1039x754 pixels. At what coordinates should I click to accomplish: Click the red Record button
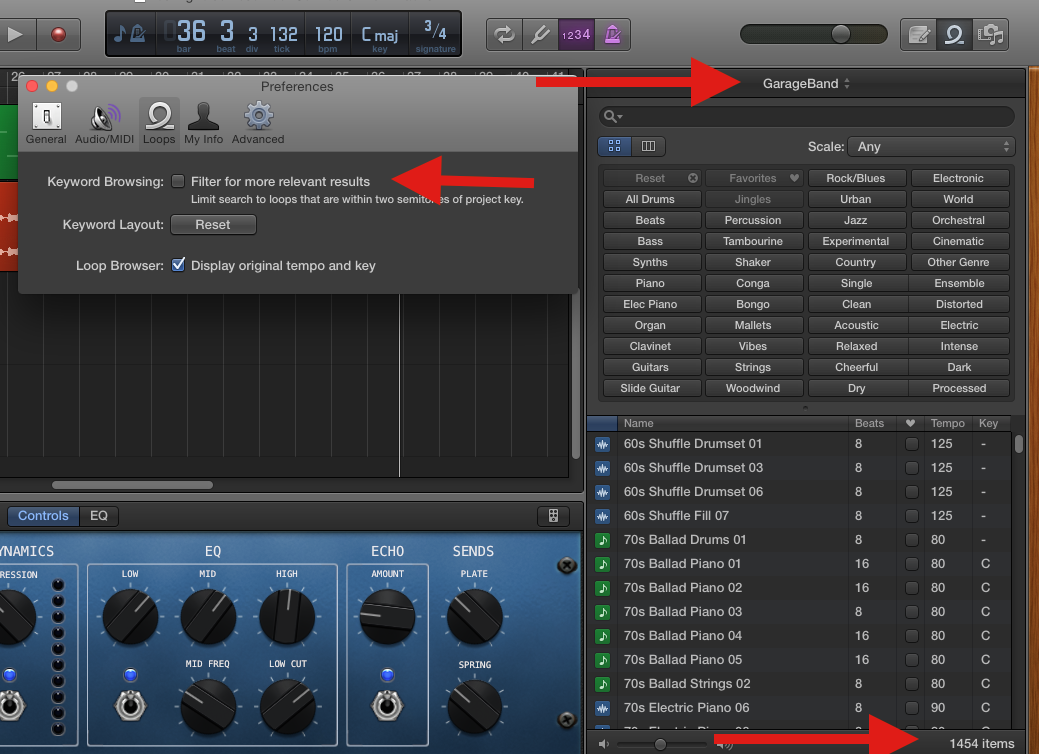click(58, 34)
